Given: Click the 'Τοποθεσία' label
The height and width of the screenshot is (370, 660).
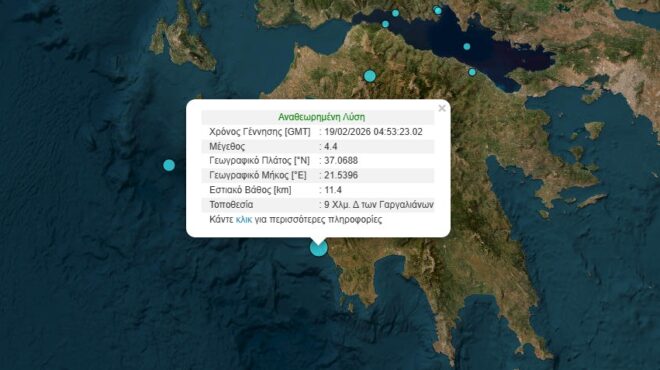Looking at the screenshot, I should point(231,205).
